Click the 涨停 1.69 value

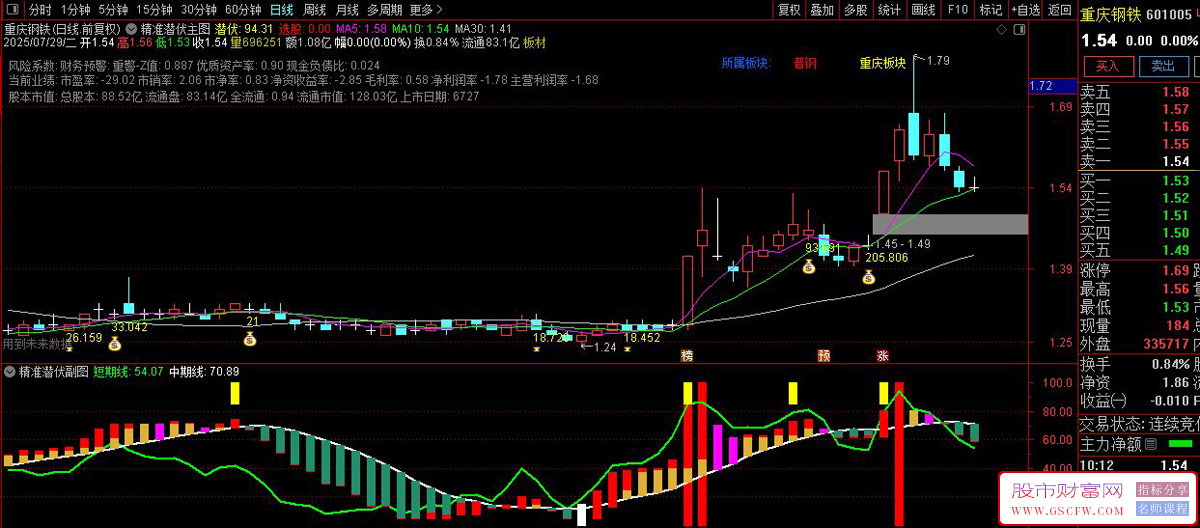1176,271
